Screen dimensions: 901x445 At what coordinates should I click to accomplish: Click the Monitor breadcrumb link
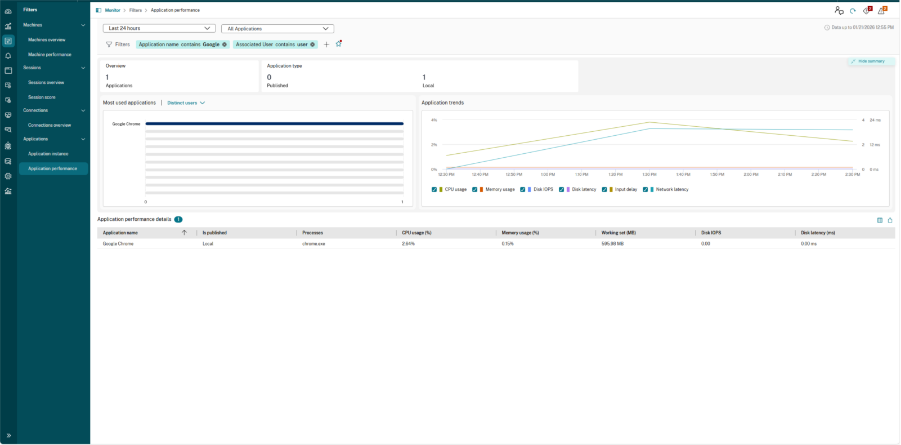pos(113,10)
